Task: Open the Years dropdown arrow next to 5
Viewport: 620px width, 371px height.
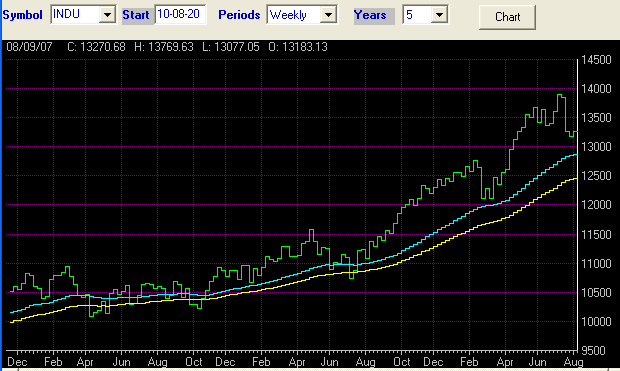Action: coord(439,15)
